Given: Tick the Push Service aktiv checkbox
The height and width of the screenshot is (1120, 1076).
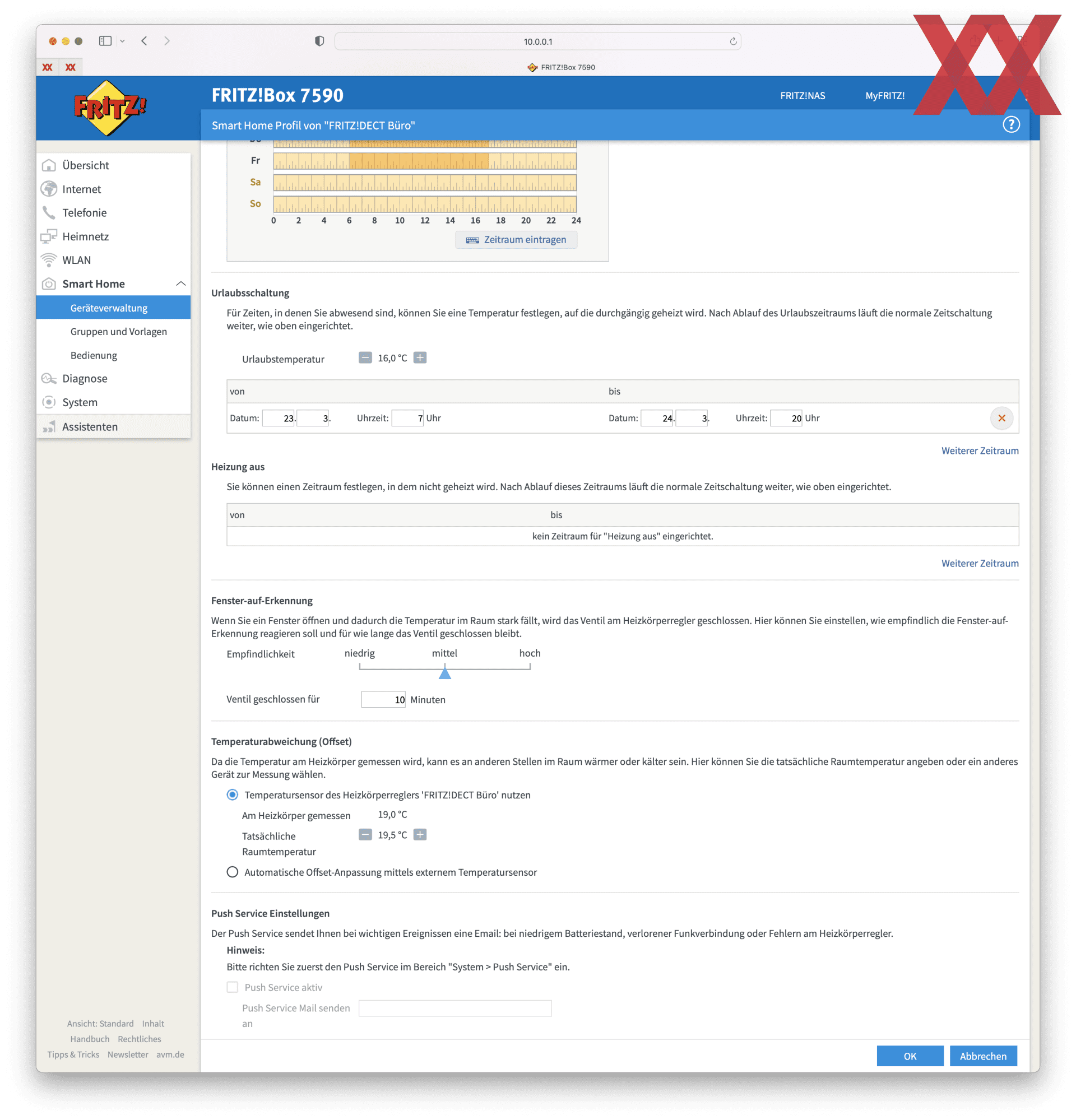Looking at the screenshot, I should click(x=232, y=987).
